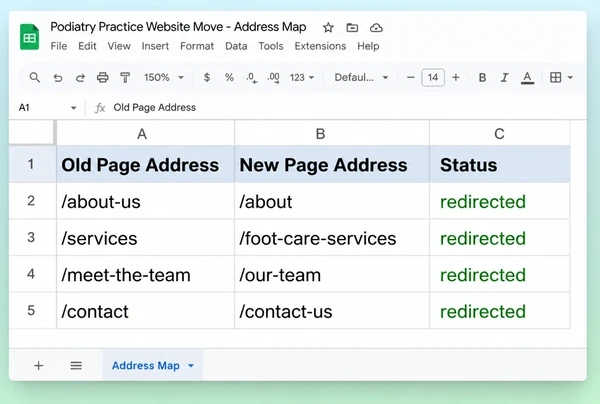Open borders dropdown arrow
This screenshot has width=600, height=404.
tap(570, 78)
